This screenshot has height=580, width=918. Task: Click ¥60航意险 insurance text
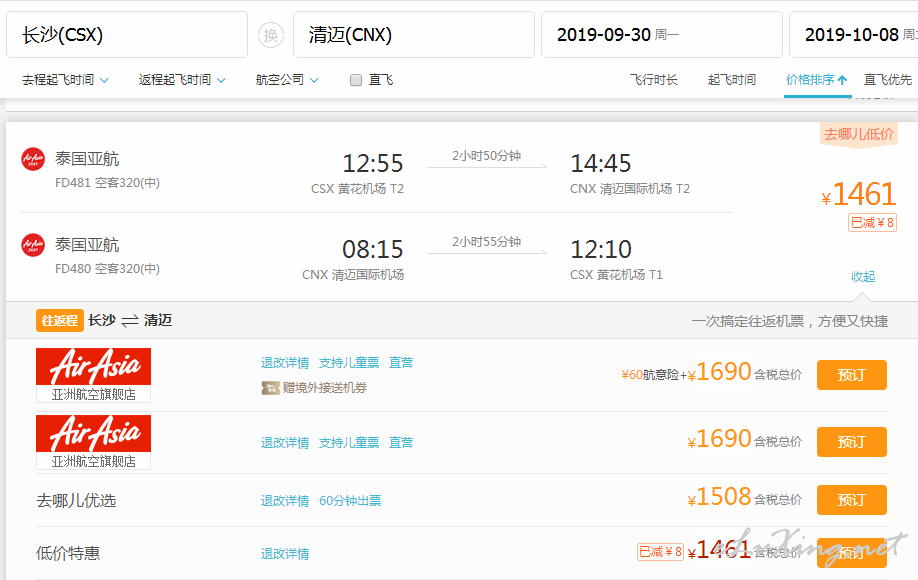650,375
